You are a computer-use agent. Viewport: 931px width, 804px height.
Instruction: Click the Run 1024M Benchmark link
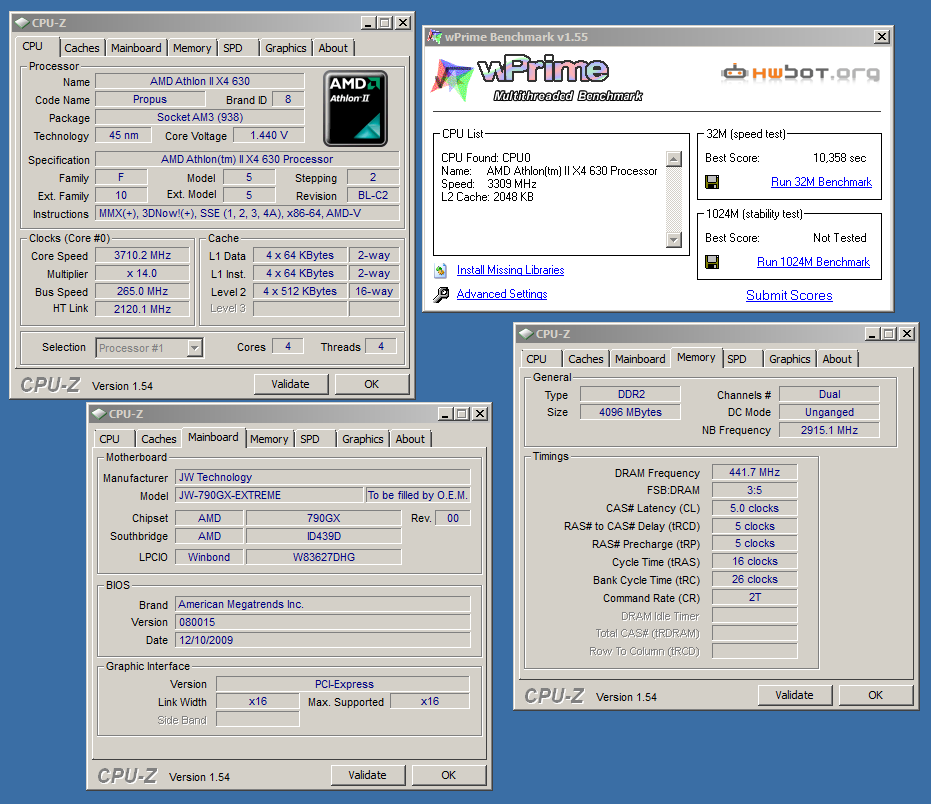coord(813,262)
